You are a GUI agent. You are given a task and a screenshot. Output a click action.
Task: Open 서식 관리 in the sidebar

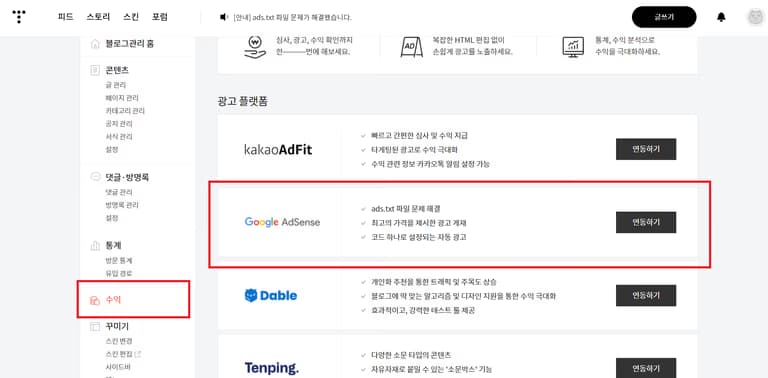pyautogui.click(x=119, y=137)
